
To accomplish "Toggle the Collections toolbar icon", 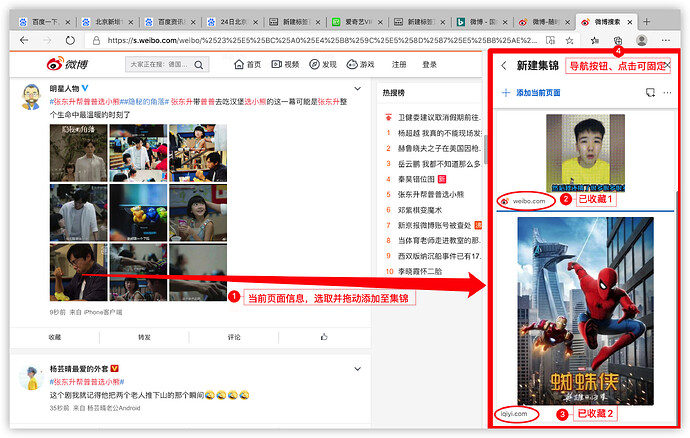I will point(618,40).
